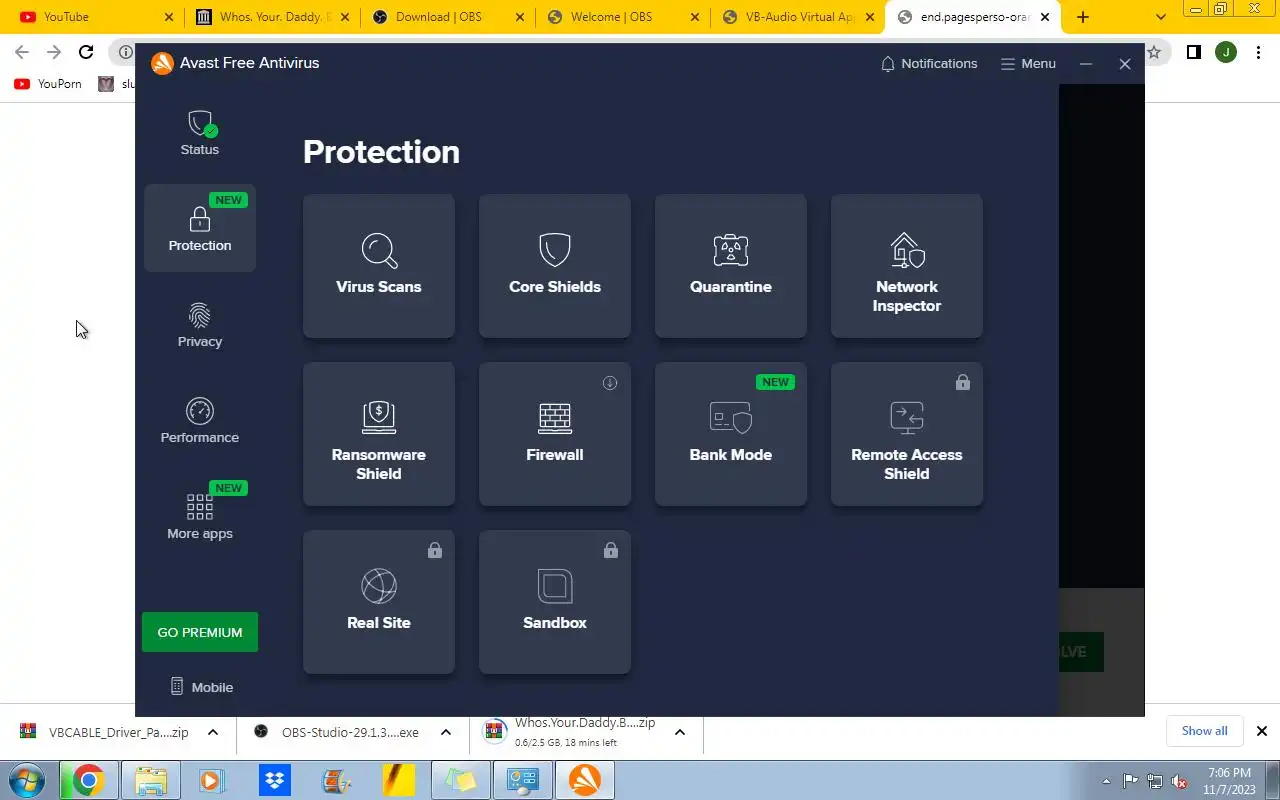Expand OBS-Studio exe download options

[x=446, y=732]
